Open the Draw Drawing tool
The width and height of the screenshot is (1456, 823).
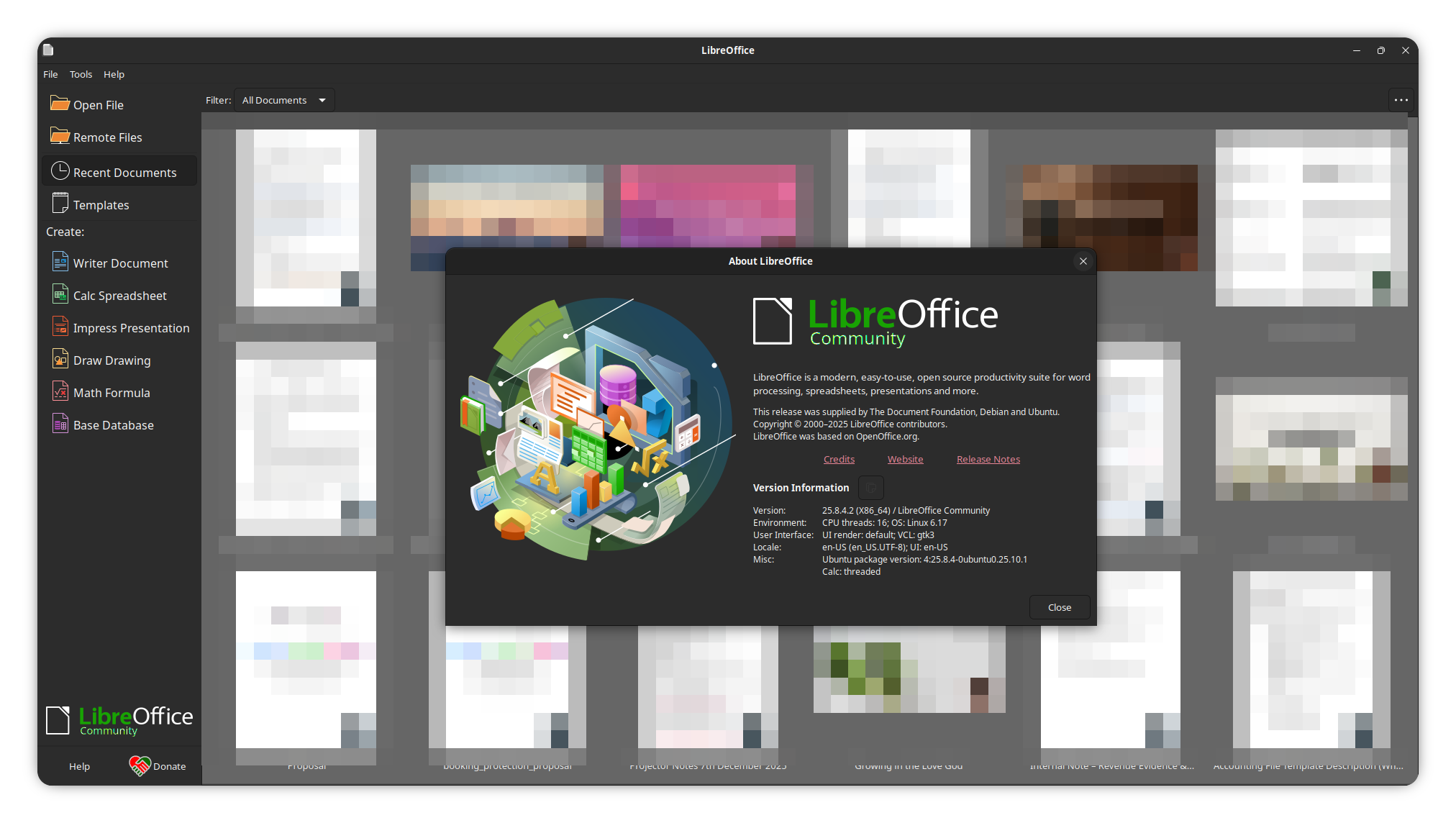pos(112,360)
